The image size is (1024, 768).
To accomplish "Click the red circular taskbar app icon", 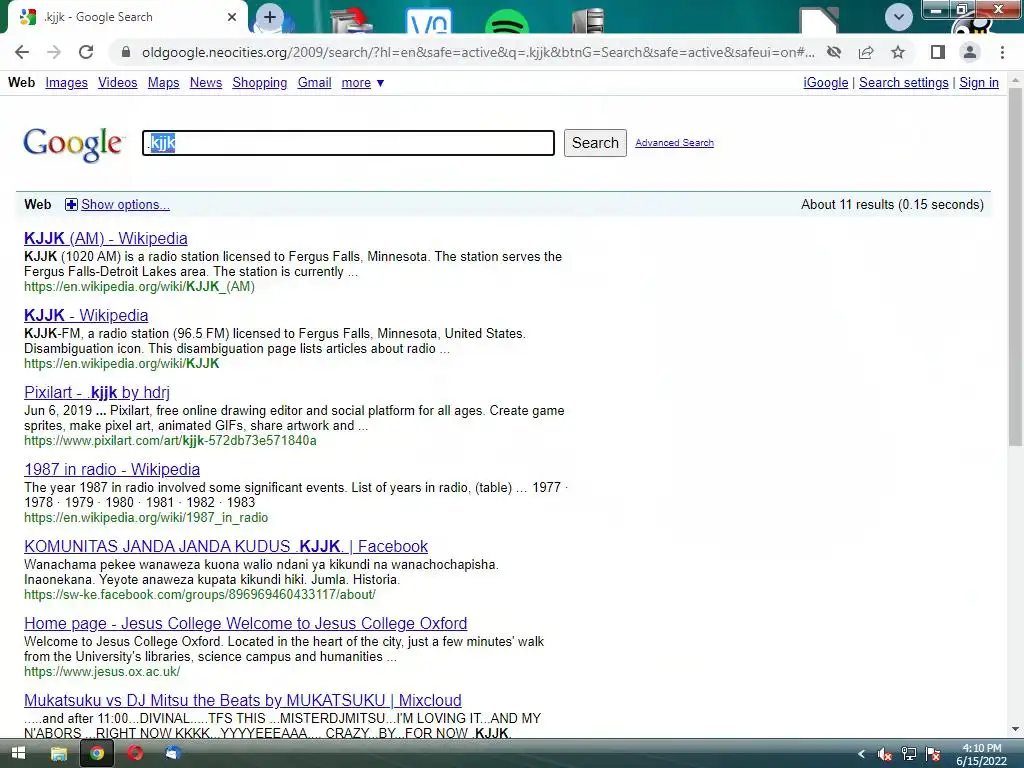I will point(135,754).
